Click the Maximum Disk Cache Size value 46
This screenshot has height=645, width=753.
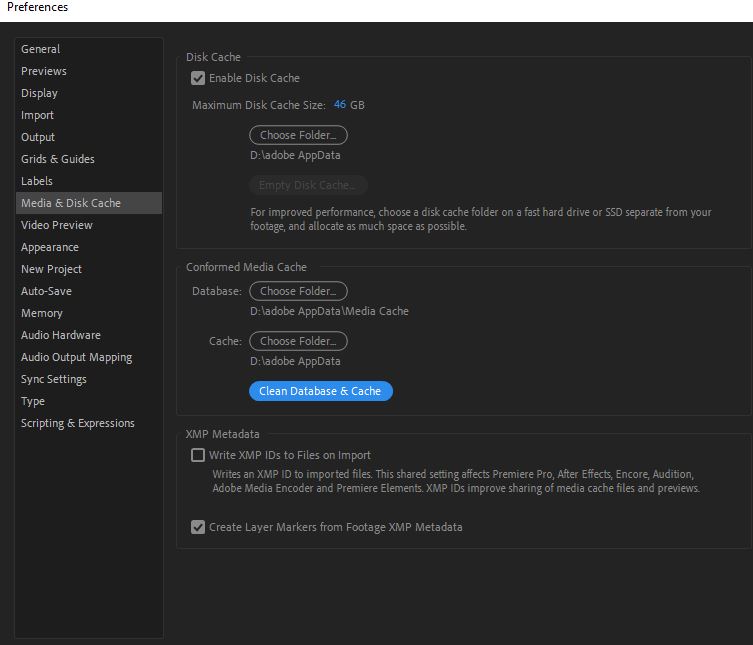340,105
